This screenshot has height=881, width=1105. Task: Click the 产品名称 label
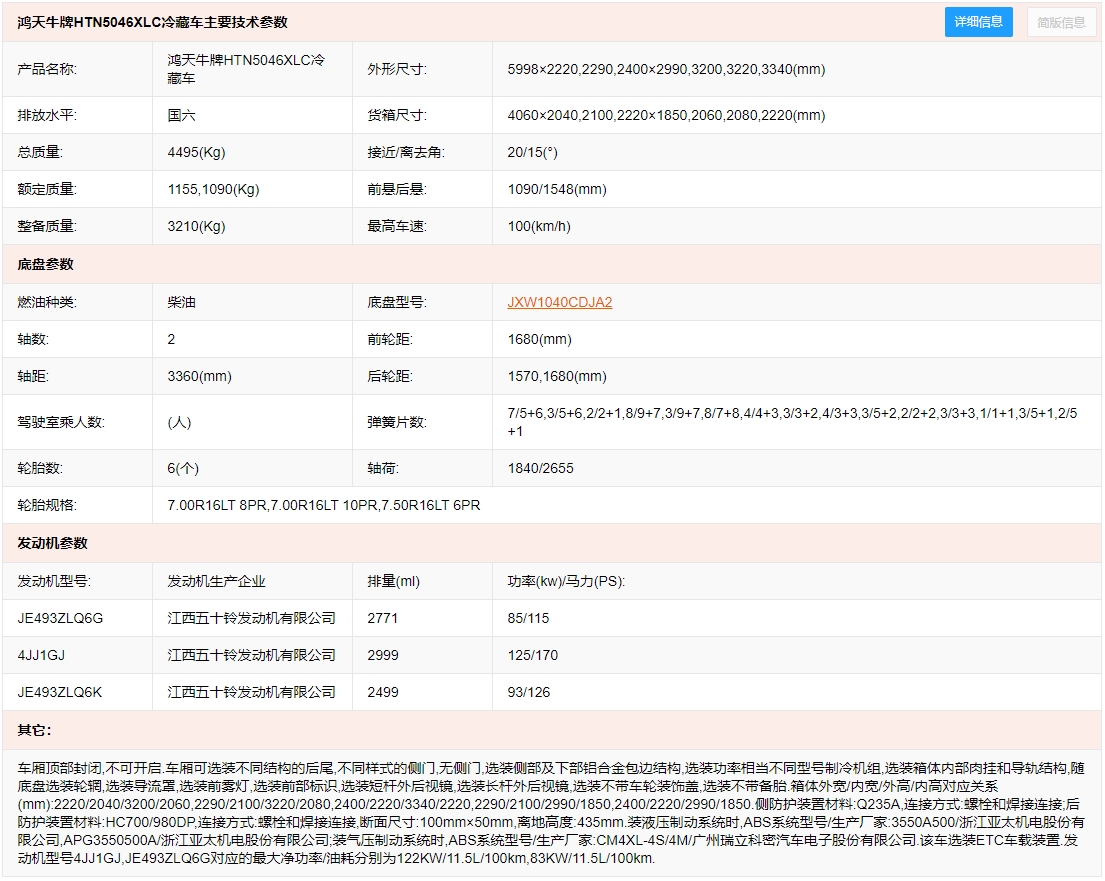point(47,69)
